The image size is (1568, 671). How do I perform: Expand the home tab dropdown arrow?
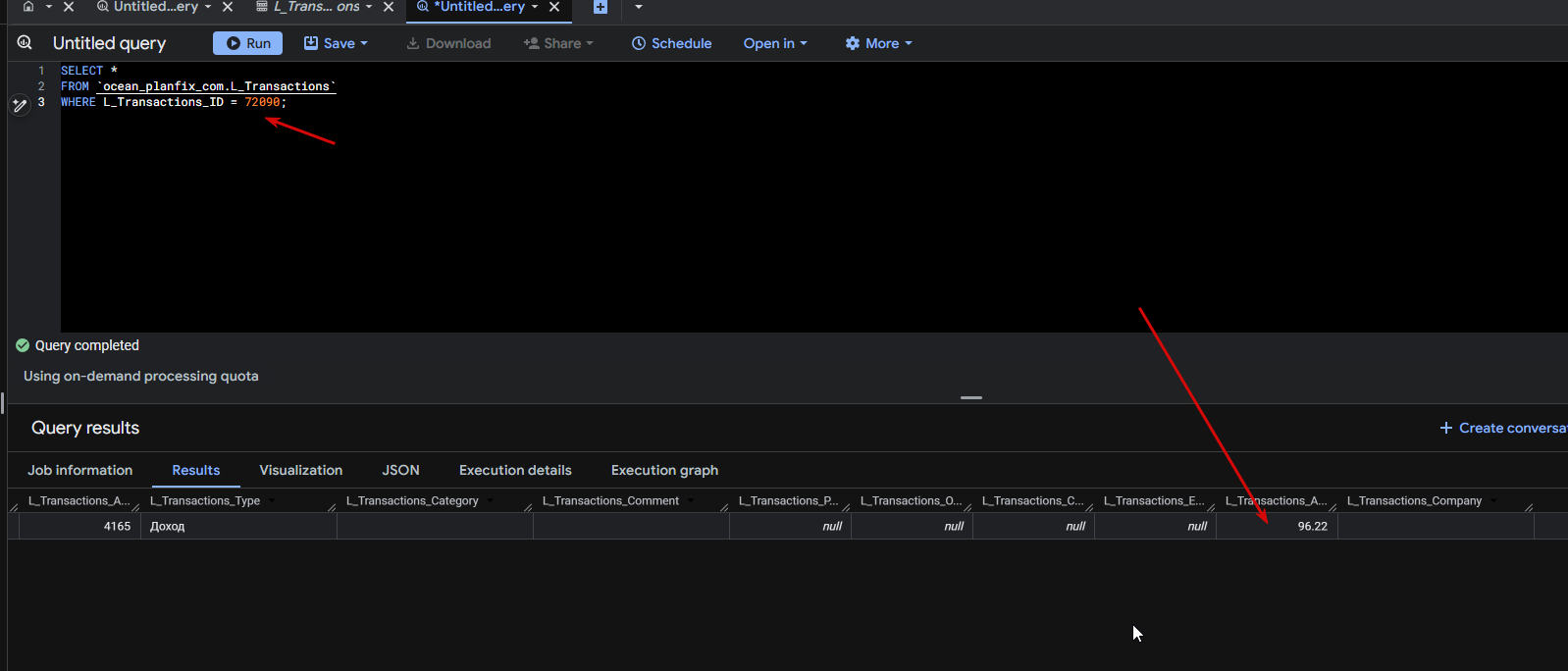pyautogui.click(x=49, y=7)
